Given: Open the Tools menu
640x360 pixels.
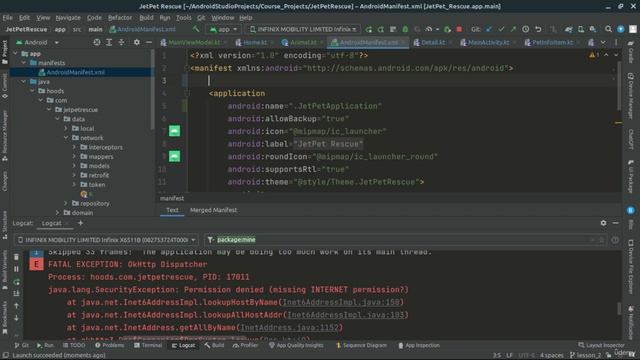Looking at the screenshot, I should 184,18.
